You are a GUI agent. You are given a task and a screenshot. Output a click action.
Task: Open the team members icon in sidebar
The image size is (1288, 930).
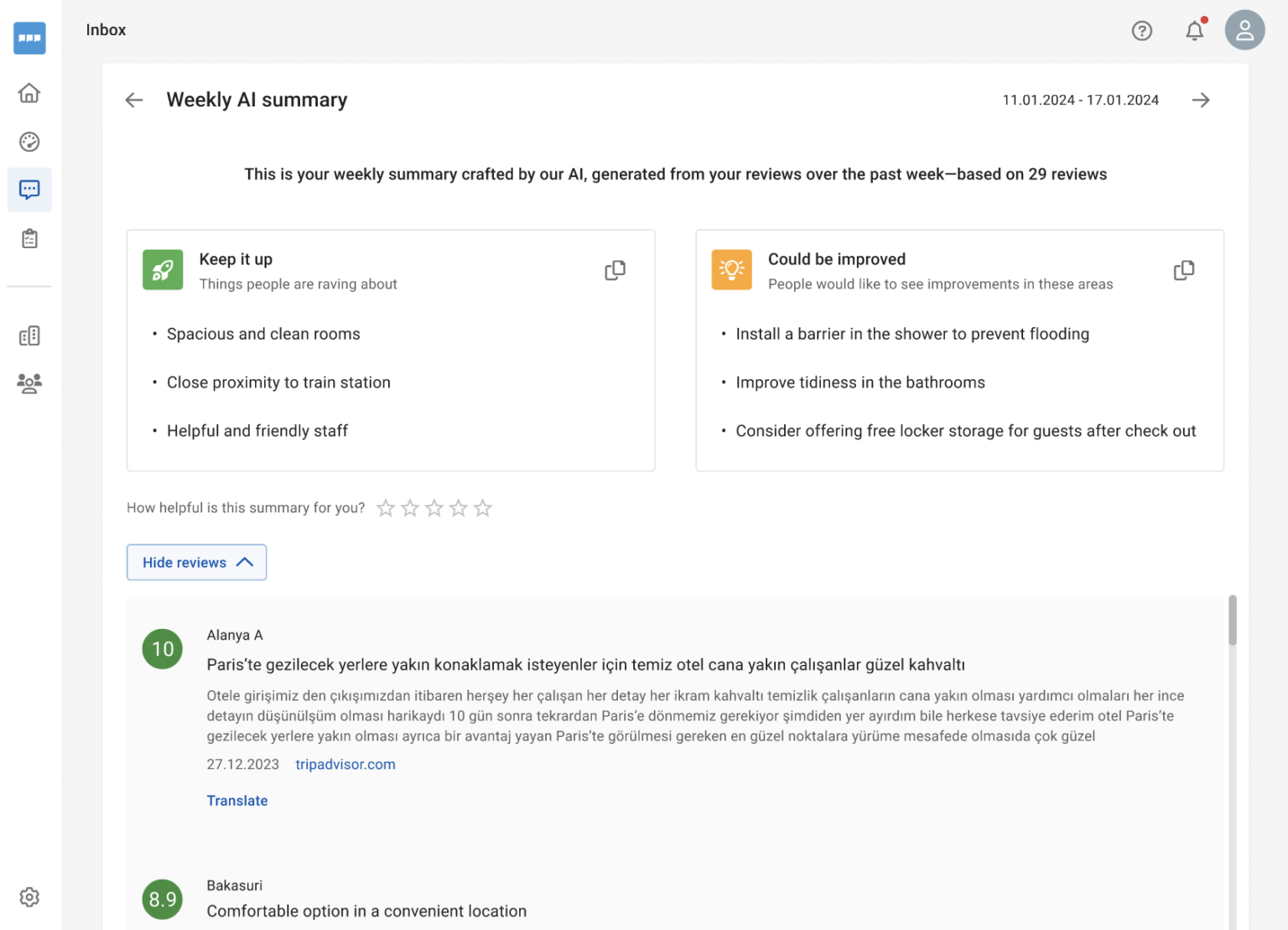[x=29, y=383]
